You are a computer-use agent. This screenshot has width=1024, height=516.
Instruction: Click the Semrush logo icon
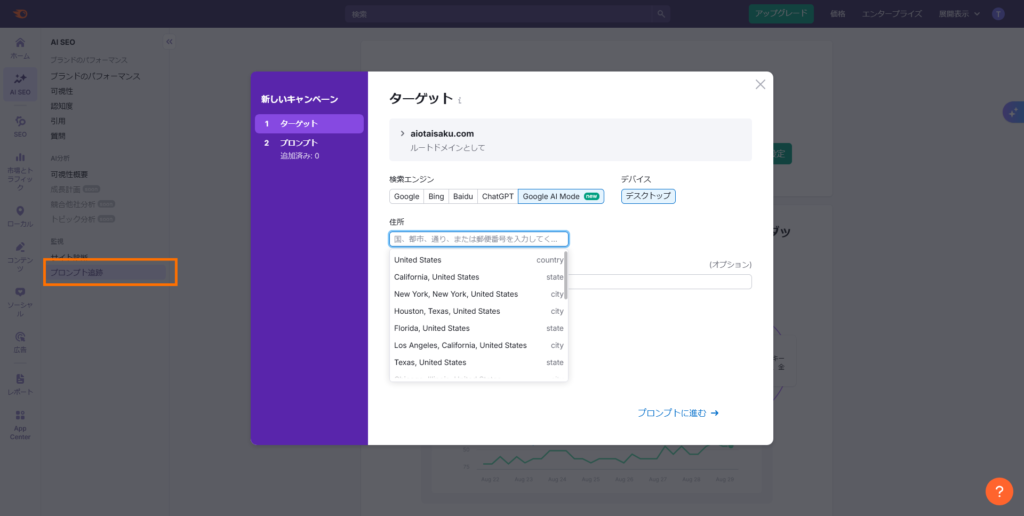point(21,13)
